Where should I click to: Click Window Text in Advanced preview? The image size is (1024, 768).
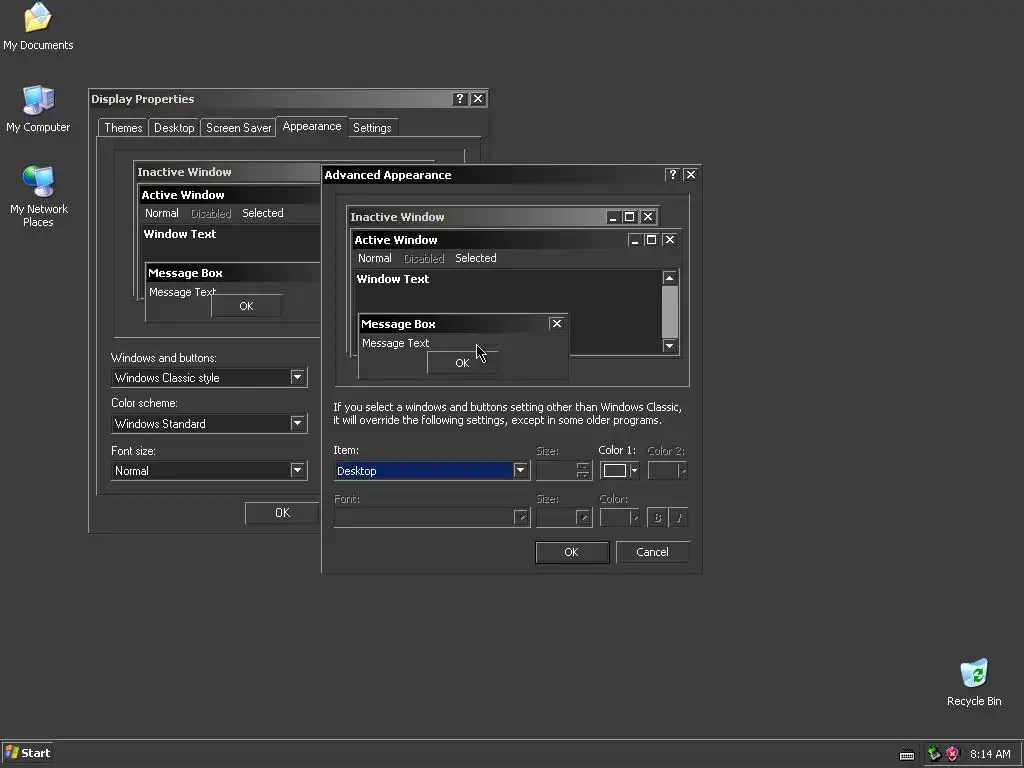[392, 279]
